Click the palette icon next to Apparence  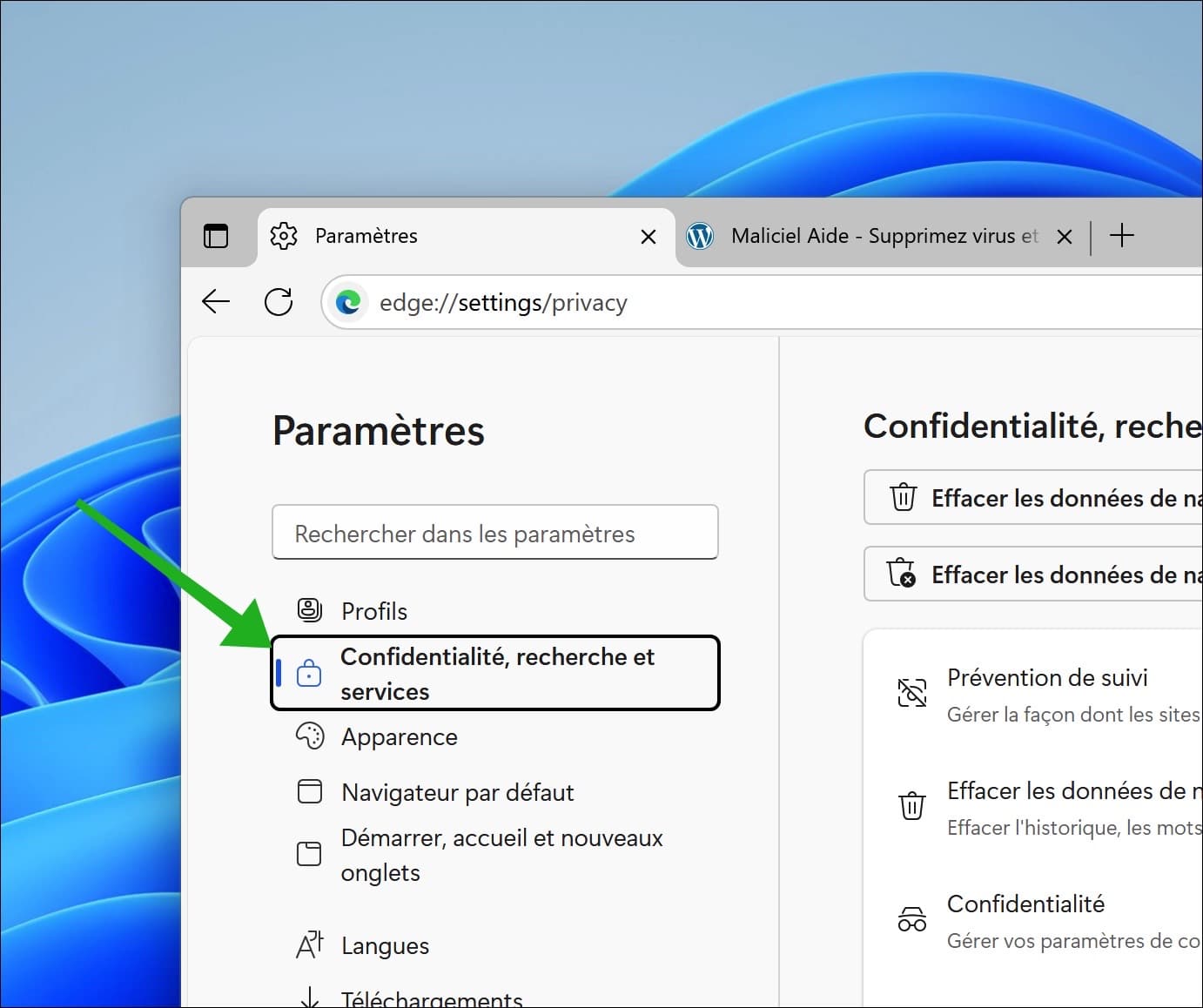pyautogui.click(x=309, y=736)
